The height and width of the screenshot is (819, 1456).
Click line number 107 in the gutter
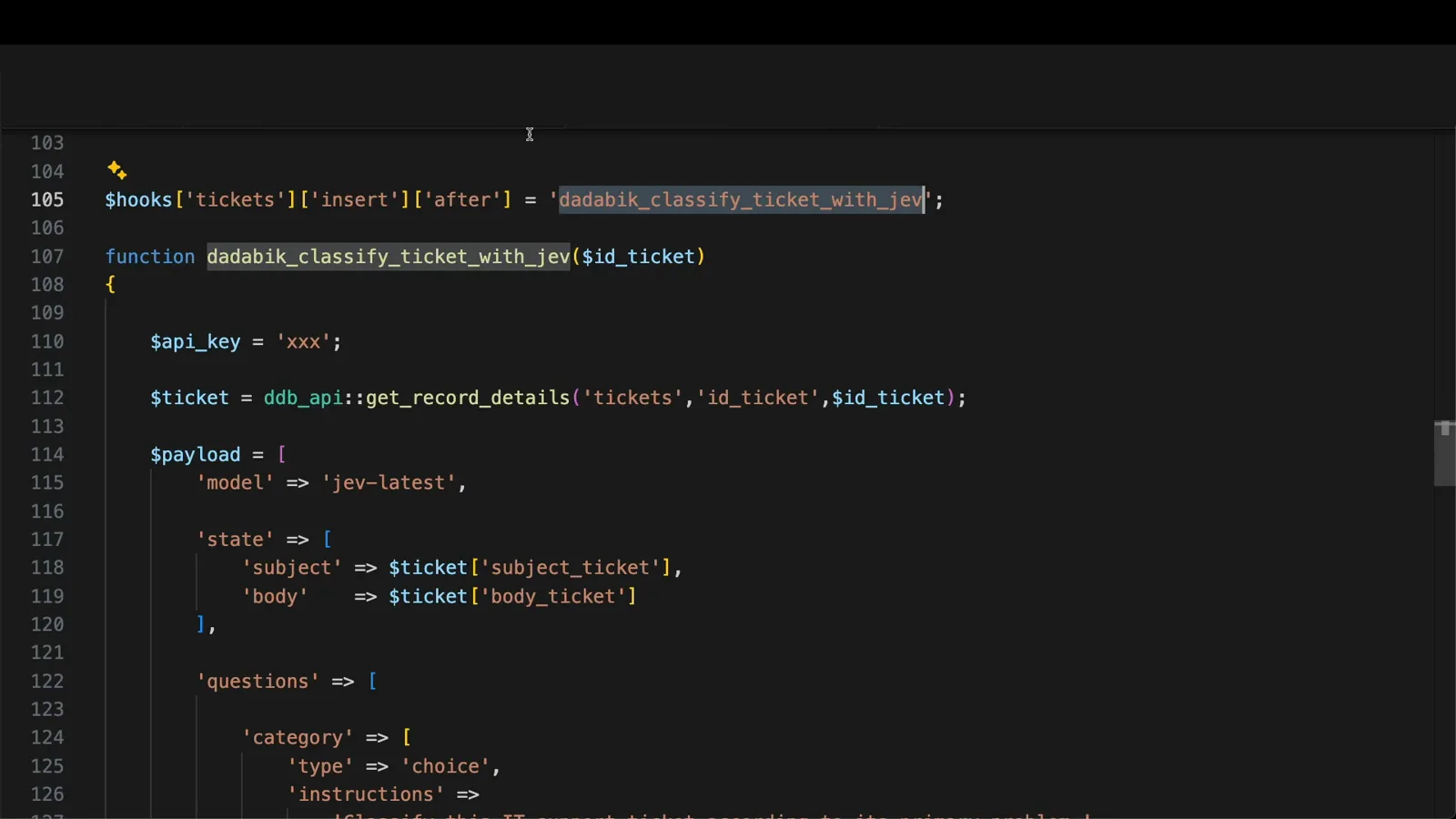(47, 257)
